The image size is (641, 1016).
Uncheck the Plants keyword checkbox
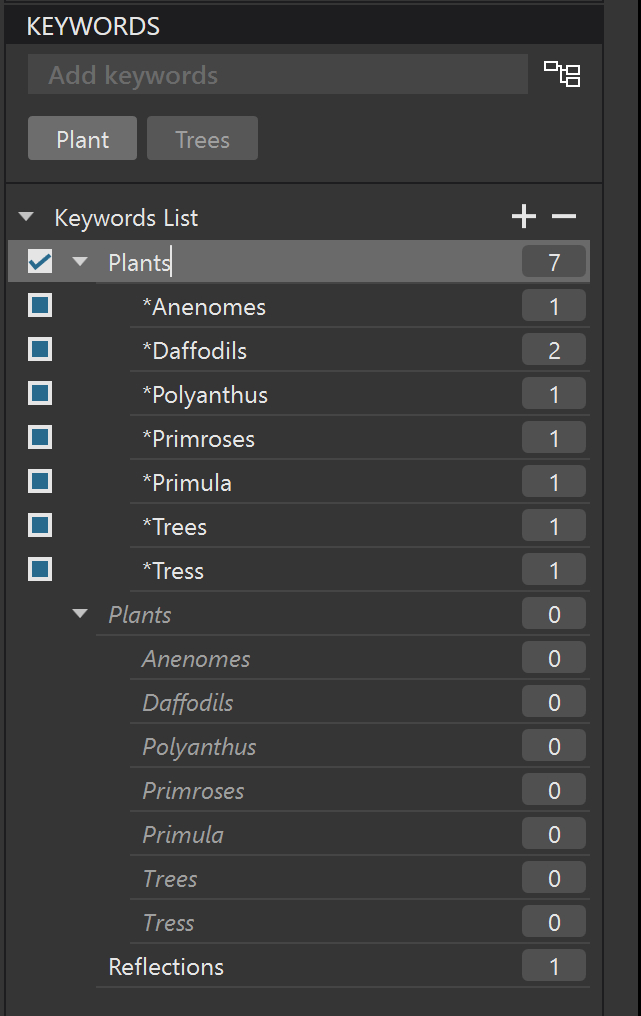(x=40, y=262)
